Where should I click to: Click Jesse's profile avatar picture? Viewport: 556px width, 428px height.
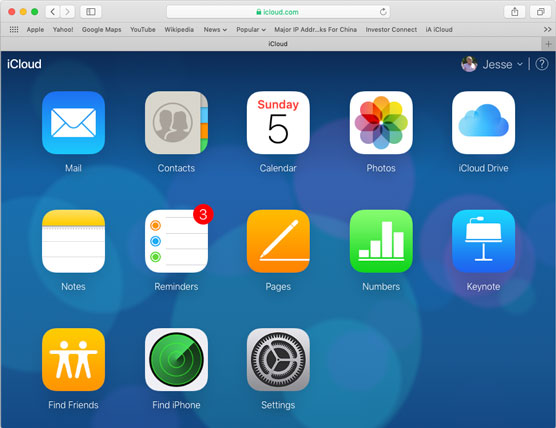tap(469, 64)
